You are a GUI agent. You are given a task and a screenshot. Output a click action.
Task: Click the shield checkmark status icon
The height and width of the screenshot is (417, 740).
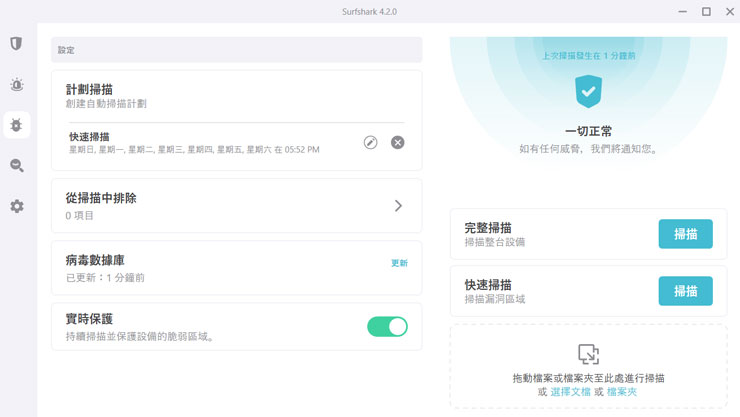tap(588, 92)
